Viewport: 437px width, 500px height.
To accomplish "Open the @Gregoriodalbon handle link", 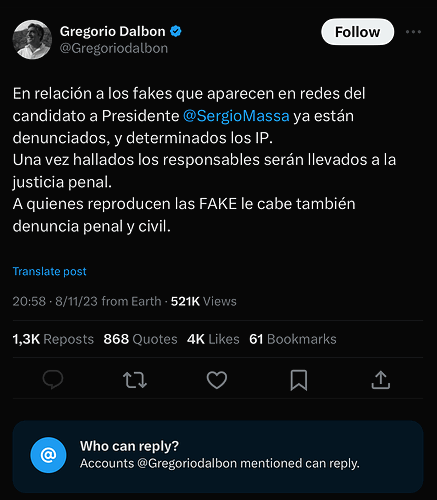I will pos(114,48).
